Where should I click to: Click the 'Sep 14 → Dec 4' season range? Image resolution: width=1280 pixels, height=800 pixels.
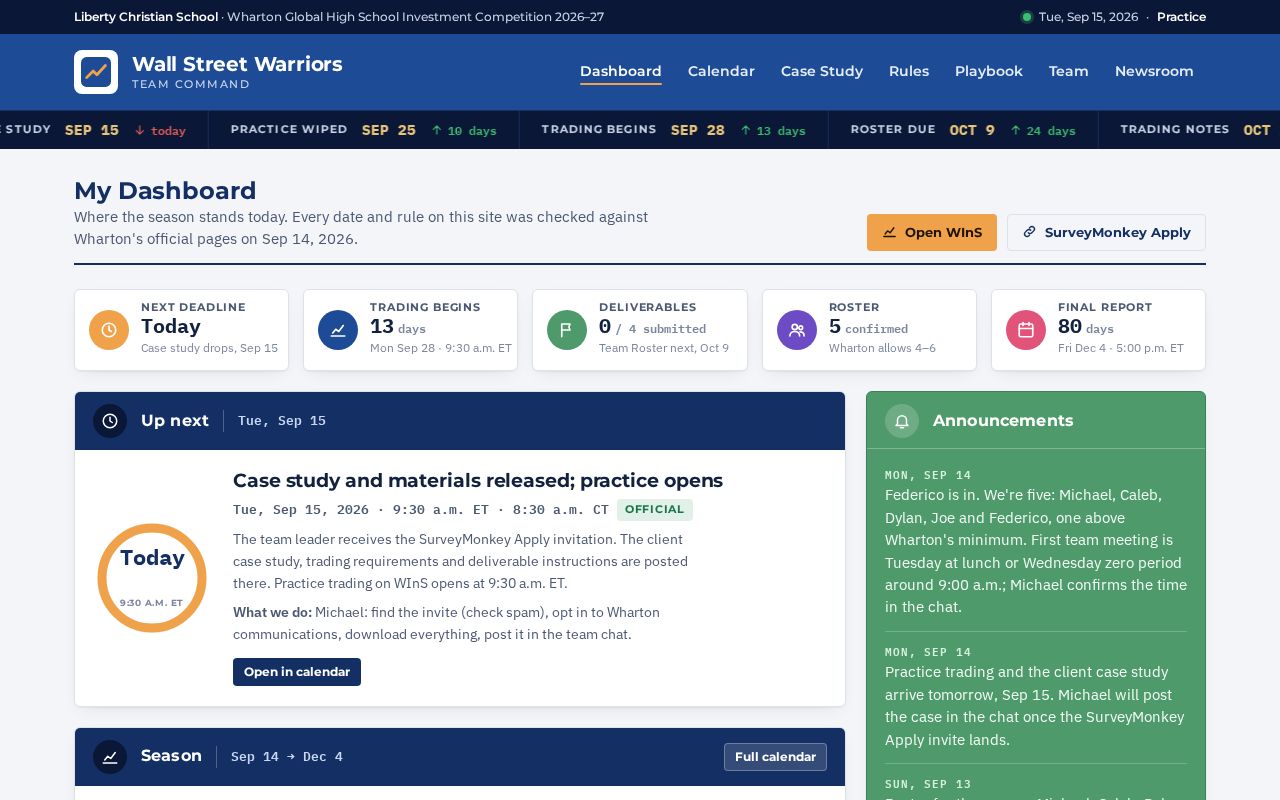(x=287, y=757)
